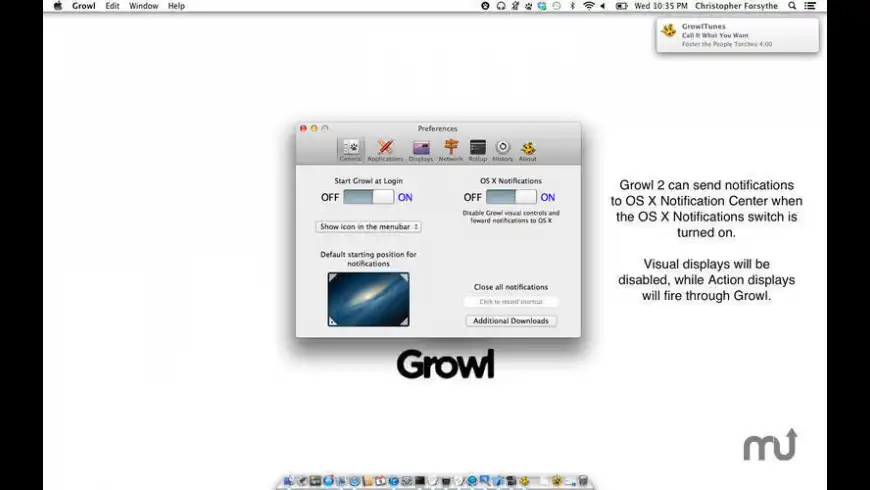Close the Preferences window
This screenshot has height=490, width=870.
303,128
